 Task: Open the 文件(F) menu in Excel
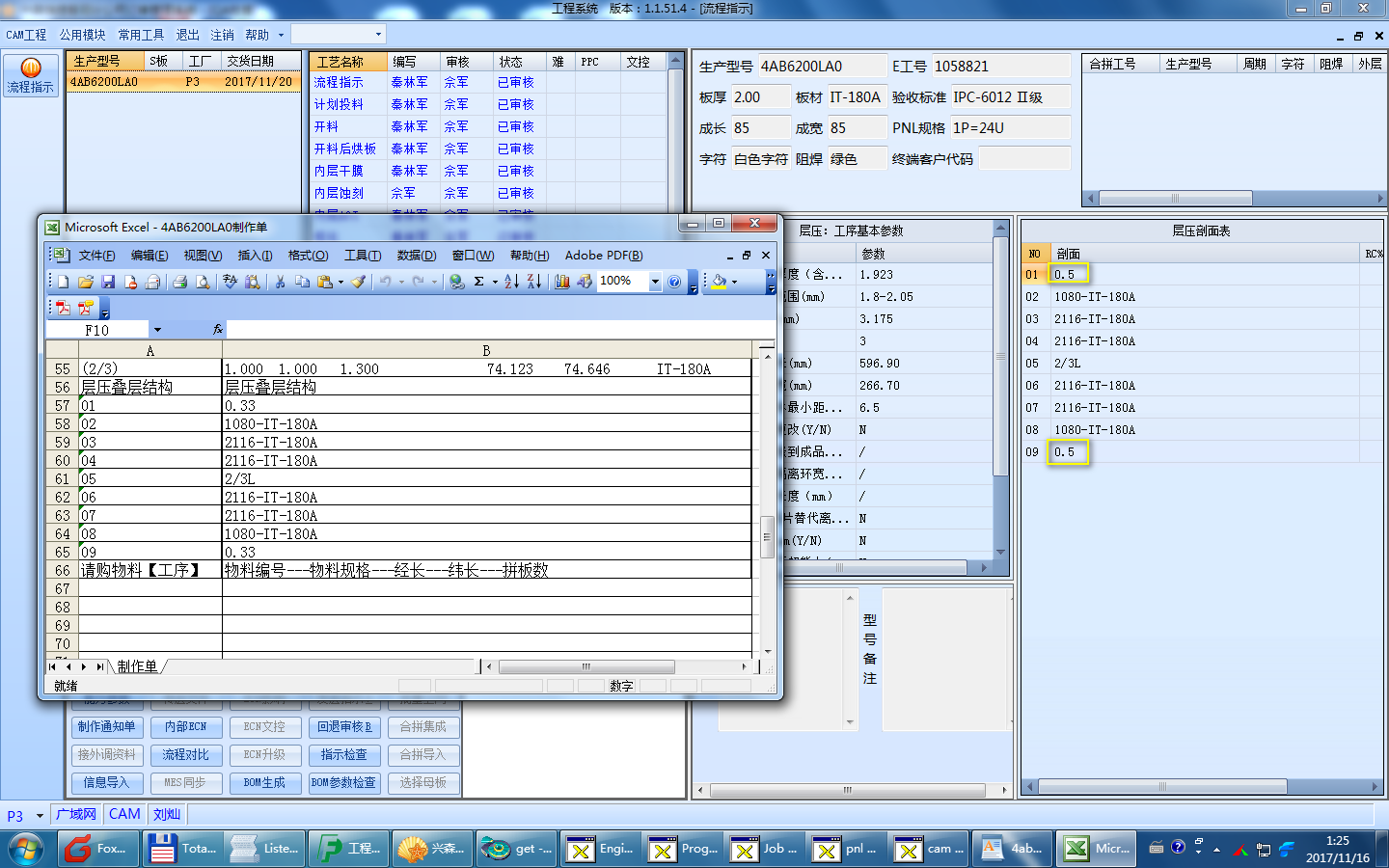coord(96,256)
